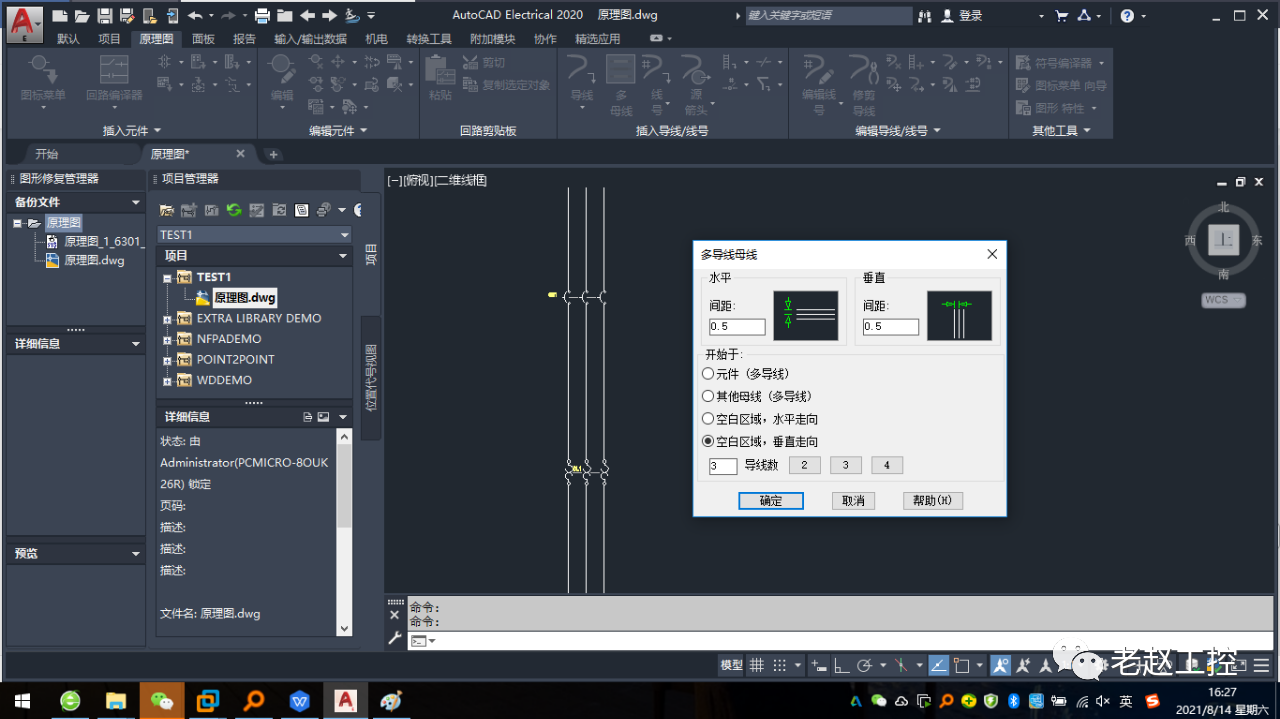1280x719 pixels.
Task: Click the Plot printer icon
Action: (x=262, y=16)
